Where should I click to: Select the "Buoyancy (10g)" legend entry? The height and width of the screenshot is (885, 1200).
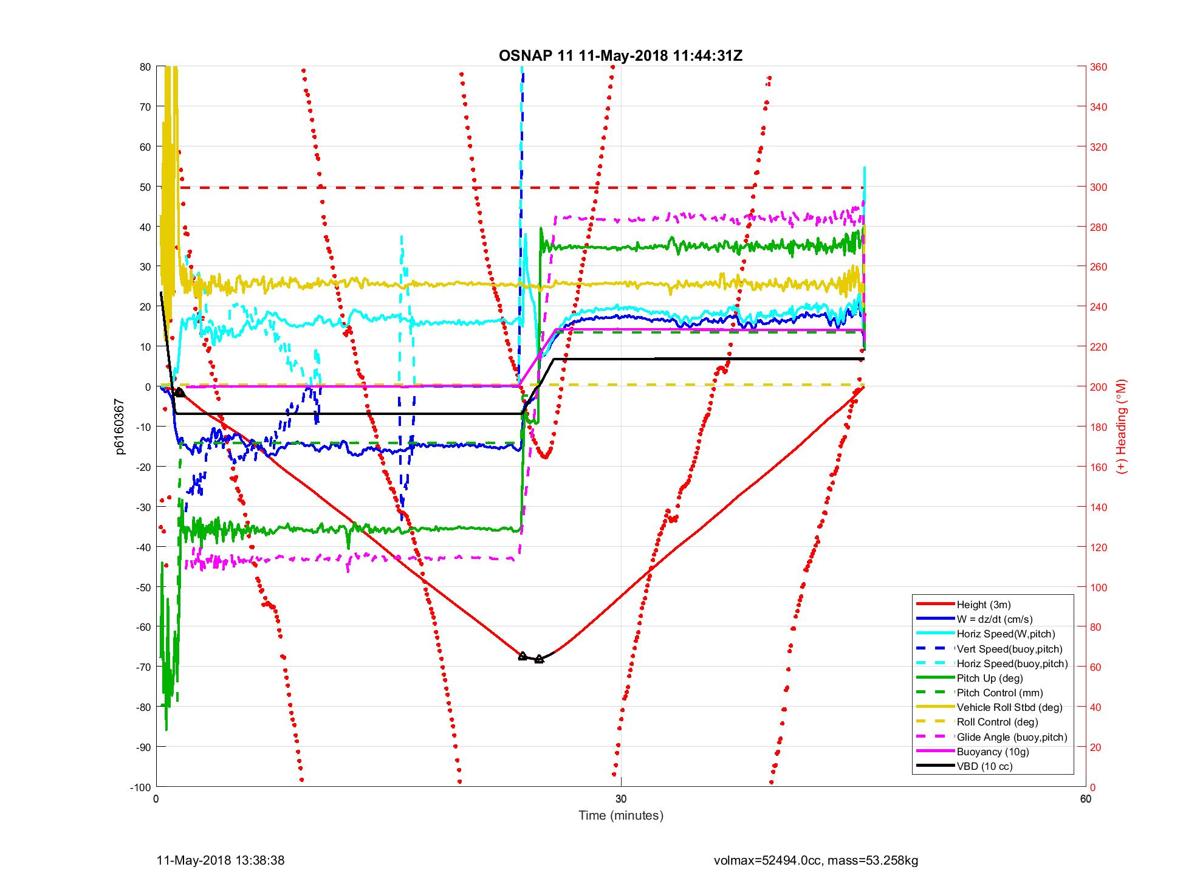pos(992,752)
